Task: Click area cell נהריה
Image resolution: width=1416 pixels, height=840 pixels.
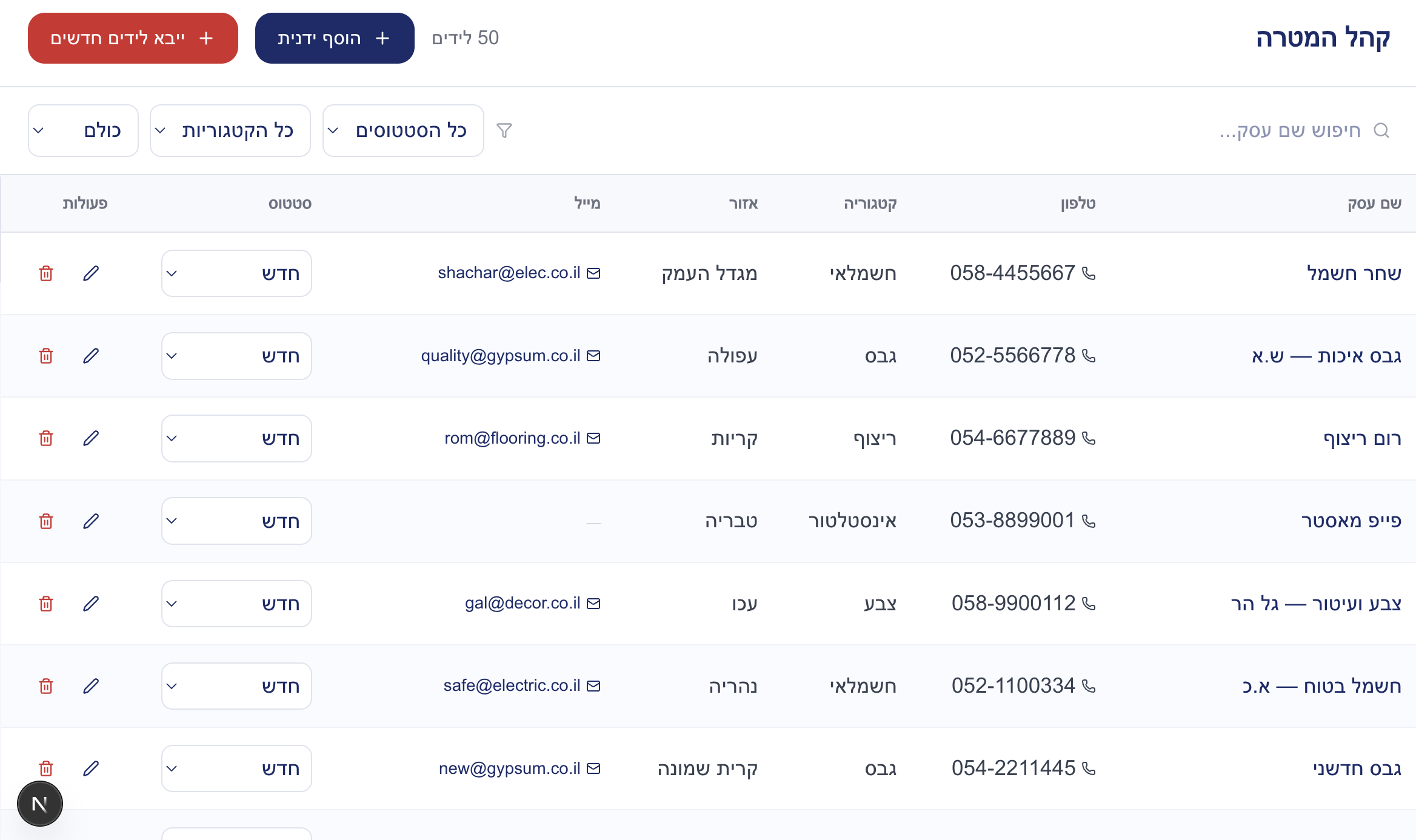Action: 733,686
